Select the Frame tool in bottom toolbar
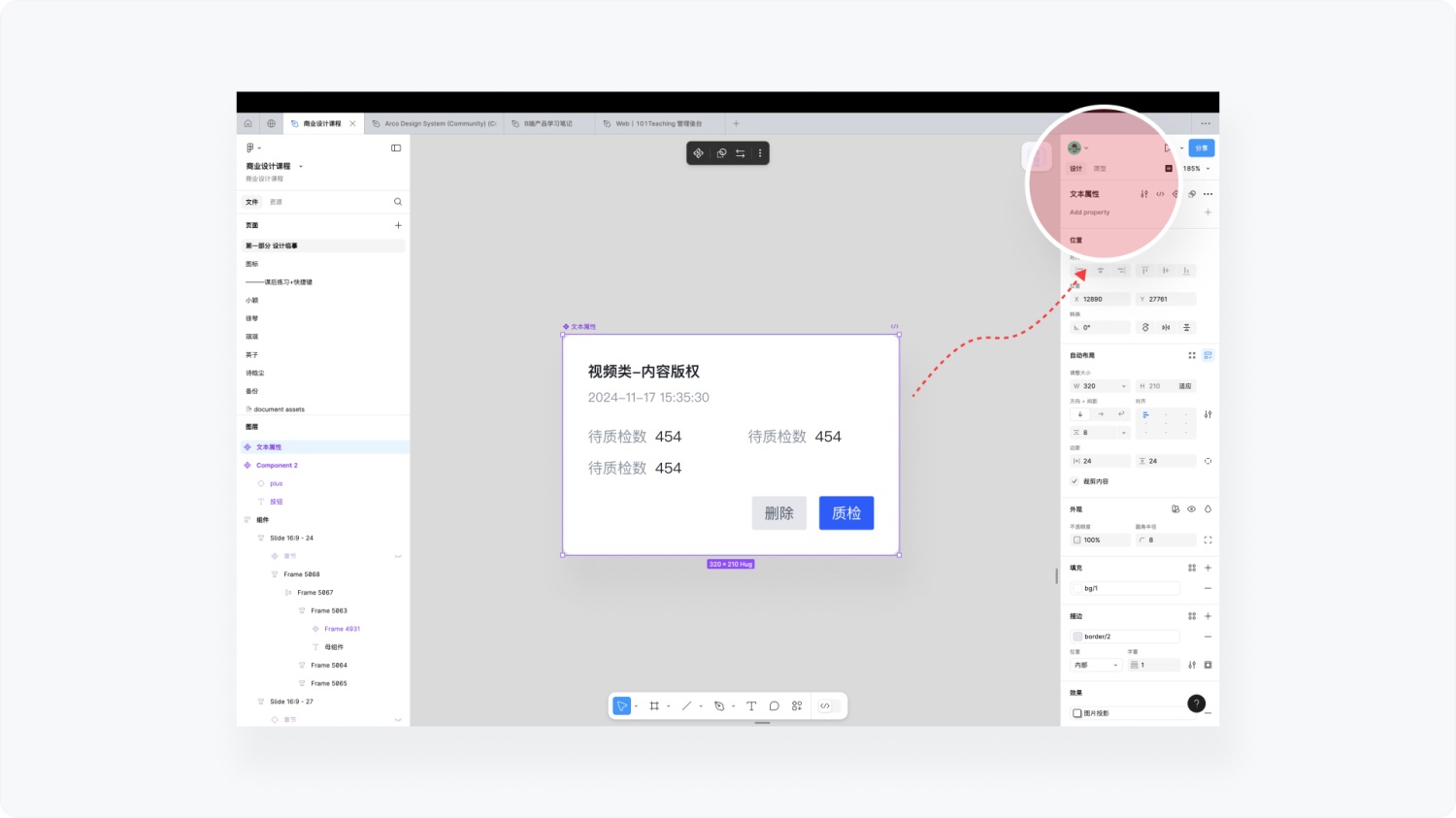This screenshot has height=818, width=1456. coord(654,705)
